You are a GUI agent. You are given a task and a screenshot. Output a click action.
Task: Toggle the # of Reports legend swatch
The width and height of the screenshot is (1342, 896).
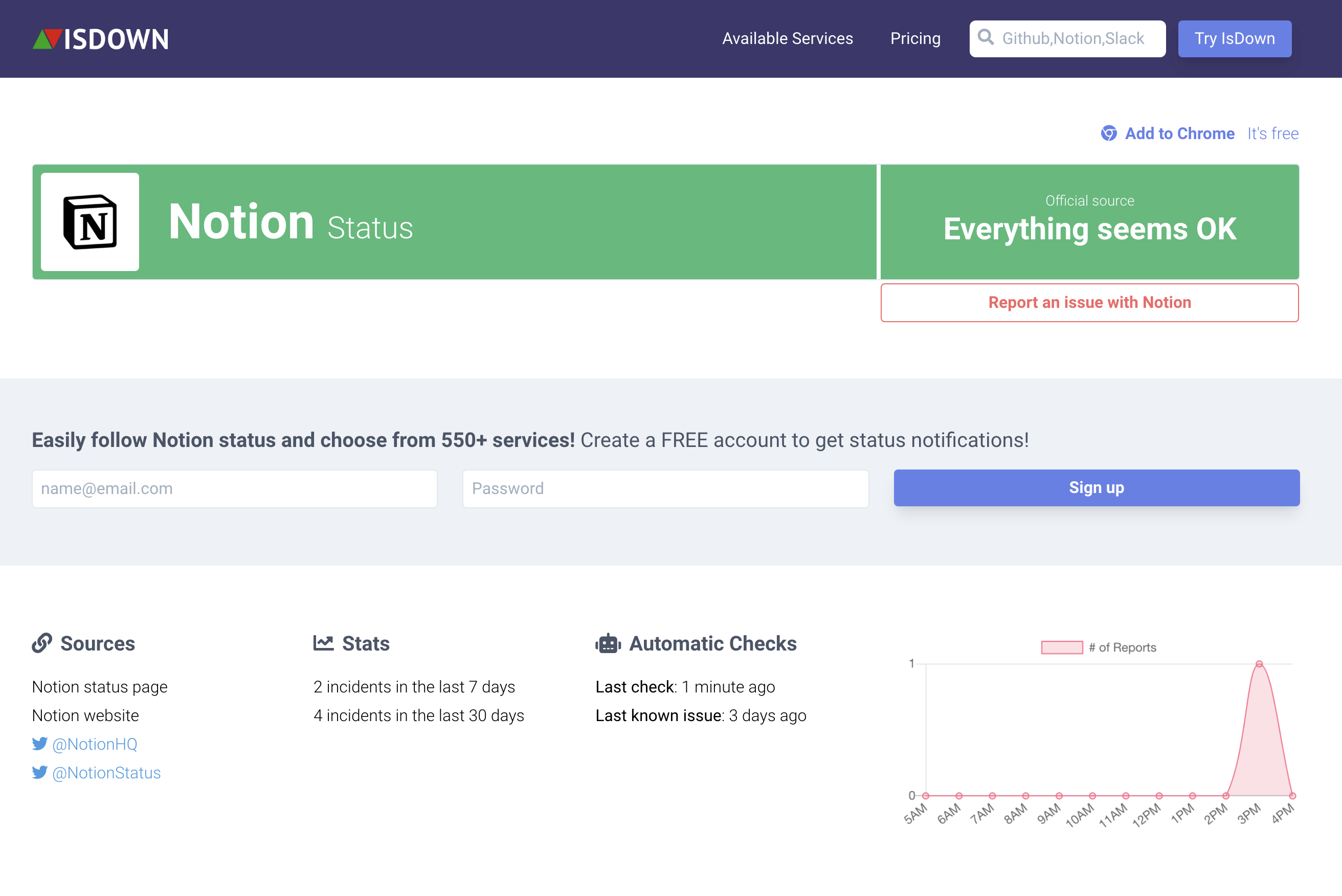point(1062,647)
